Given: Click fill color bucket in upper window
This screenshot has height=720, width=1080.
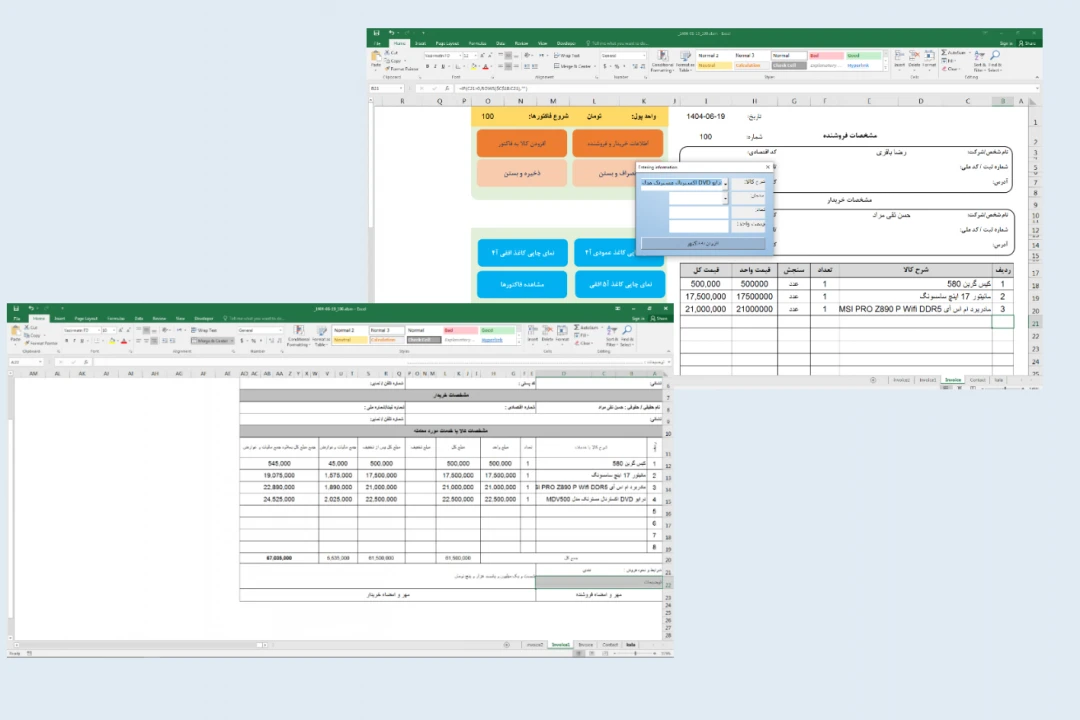Looking at the screenshot, I should [474, 67].
